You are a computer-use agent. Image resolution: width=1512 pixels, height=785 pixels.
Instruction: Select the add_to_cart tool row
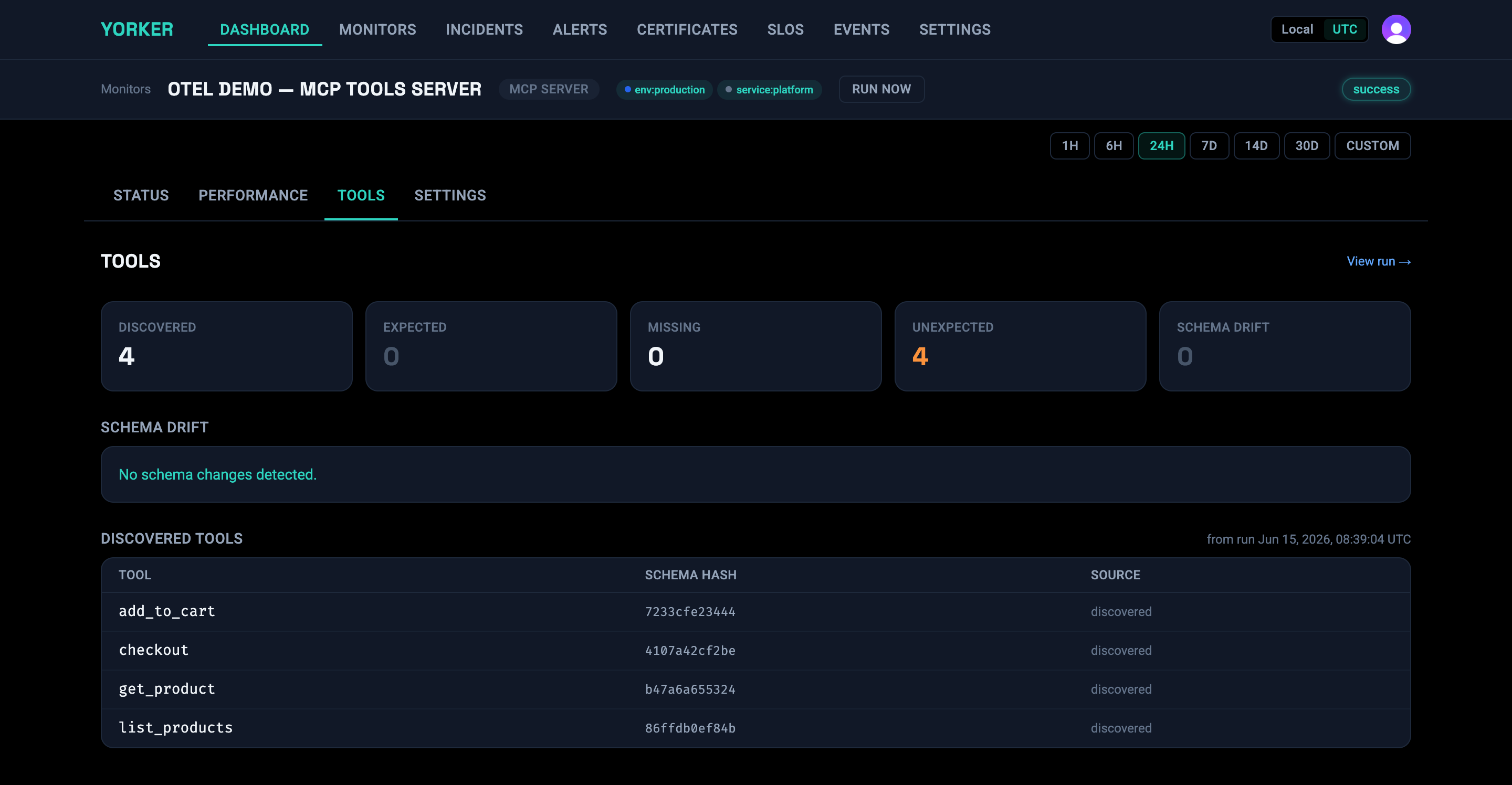(755, 611)
